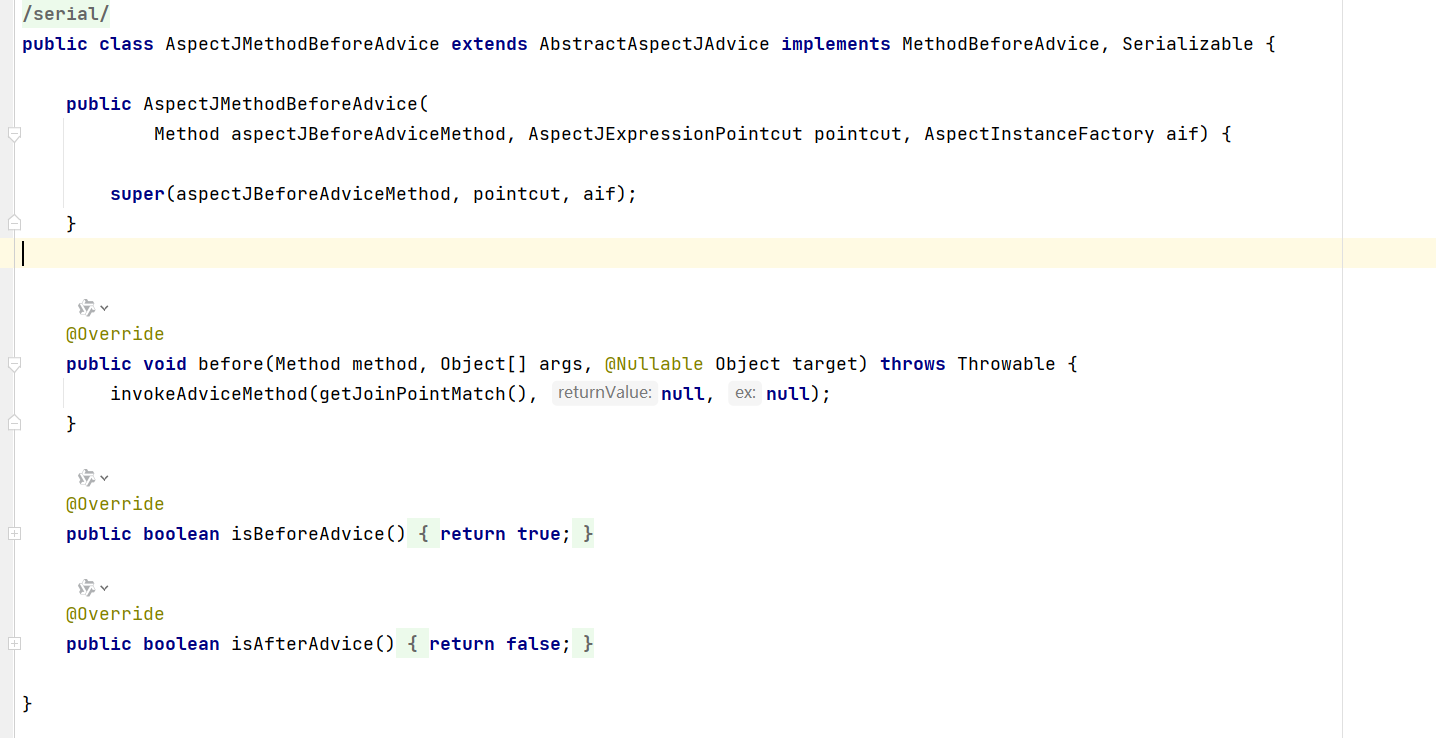Click the @Override annotation above isAfterAdvice
The height and width of the screenshot is (738, 1436).
click(x=115, y=614)
